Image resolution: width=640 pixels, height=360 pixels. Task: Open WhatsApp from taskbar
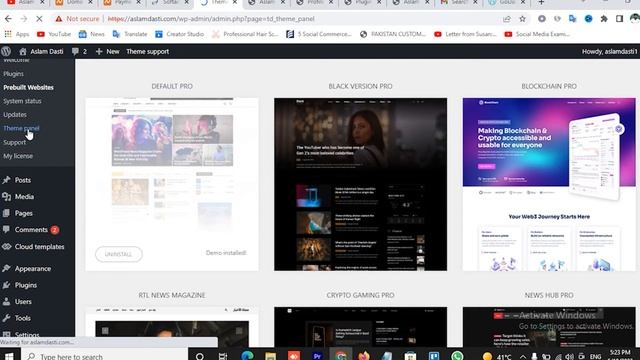pos(457,356)
